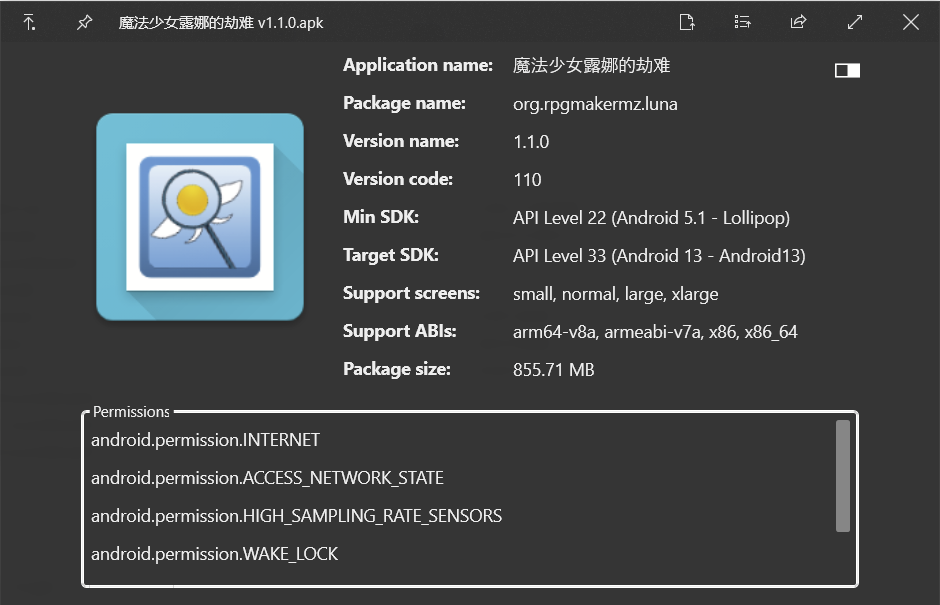Click the Package size 855.71 MB value

pyautogui.click(x=553, y=370)
